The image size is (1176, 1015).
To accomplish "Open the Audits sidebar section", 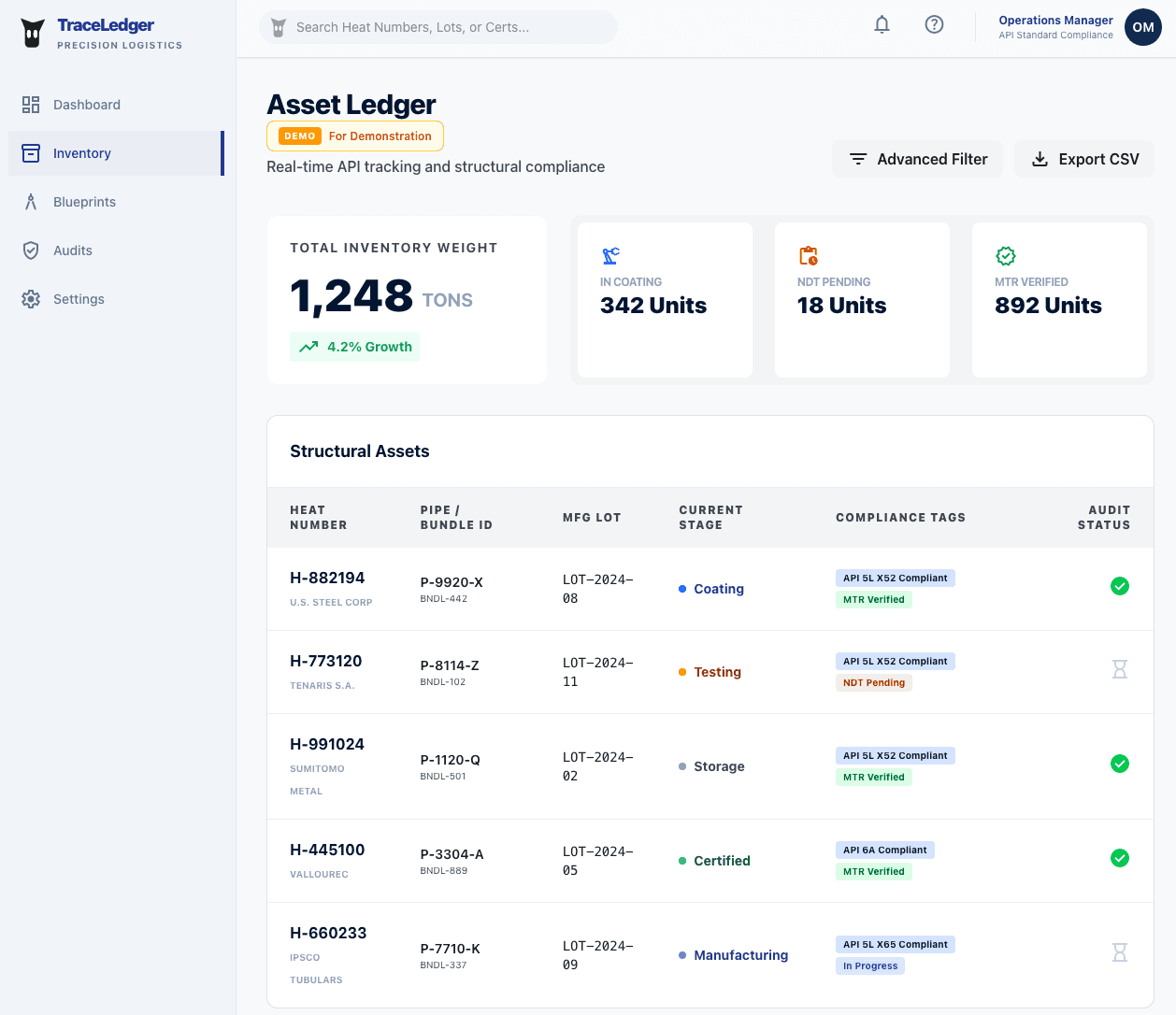I will tap(116, 250).
